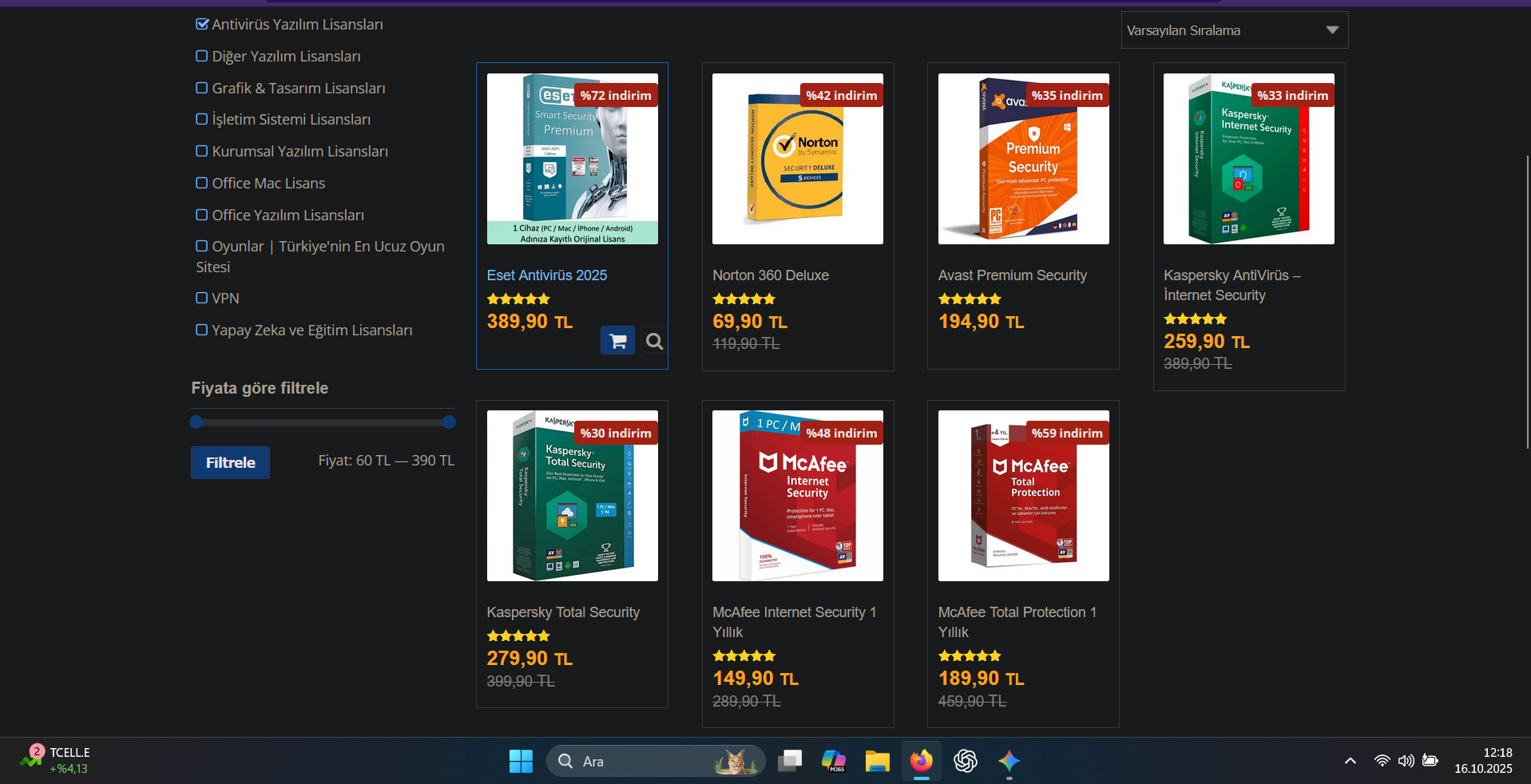
Task: Launch Microsoft 365 Copilot from taskbar
Action: point(833,761)
